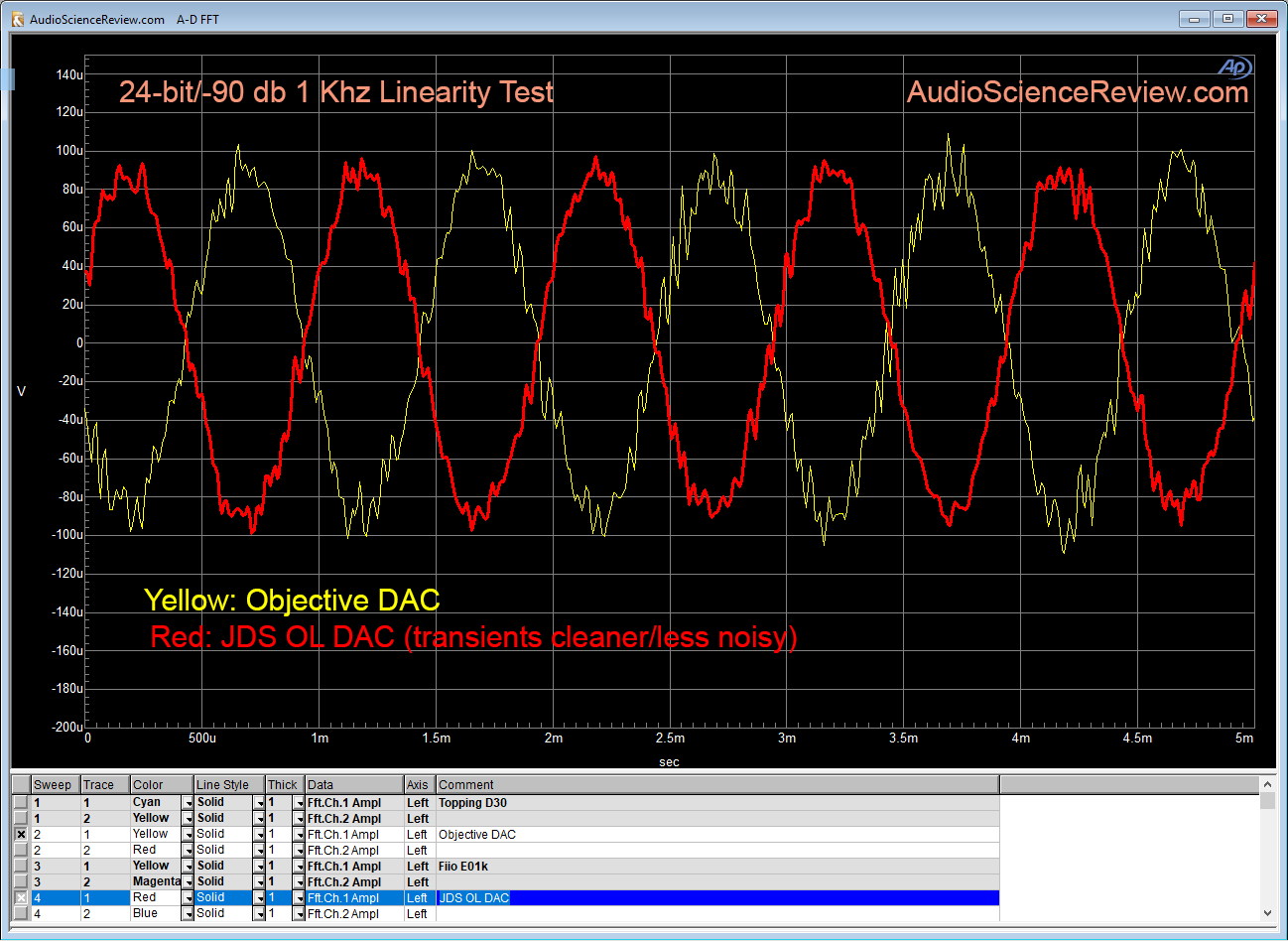
Task: Click the 'Left' axis cell in Objective DAC row
Action: [x=418, y=835]
